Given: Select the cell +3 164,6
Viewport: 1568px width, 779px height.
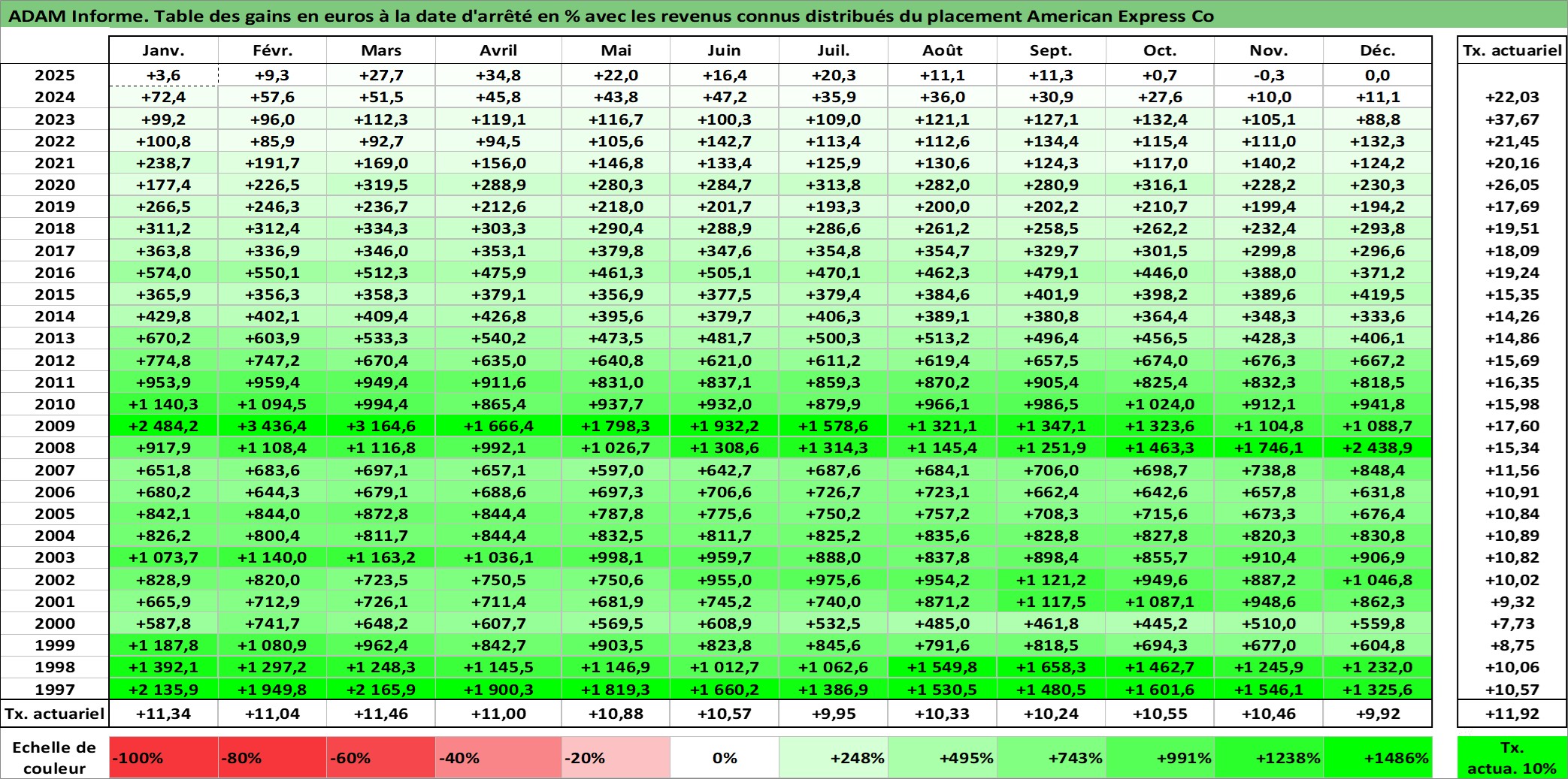Looking at the screenshot, I should (381, 426).
